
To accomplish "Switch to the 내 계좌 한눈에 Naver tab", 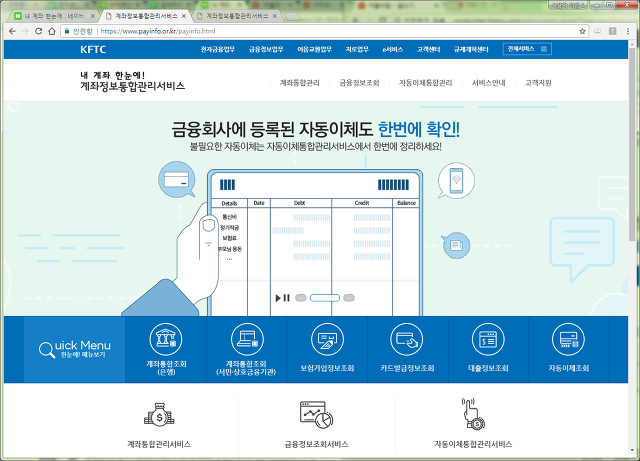I will coord(53,16).
